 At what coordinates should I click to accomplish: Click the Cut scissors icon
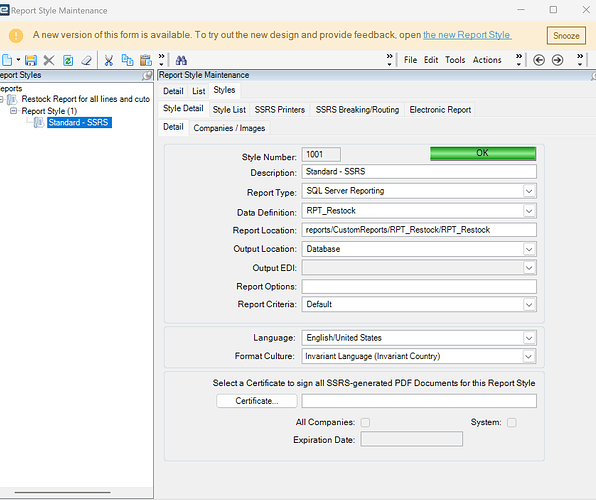pyautogui.click(x=109, y=60)
